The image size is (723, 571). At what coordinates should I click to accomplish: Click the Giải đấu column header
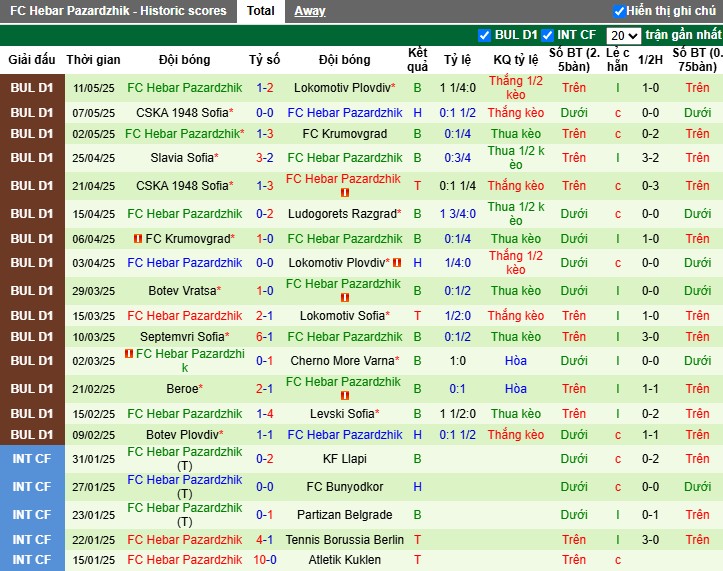click(x=32, y=59)
